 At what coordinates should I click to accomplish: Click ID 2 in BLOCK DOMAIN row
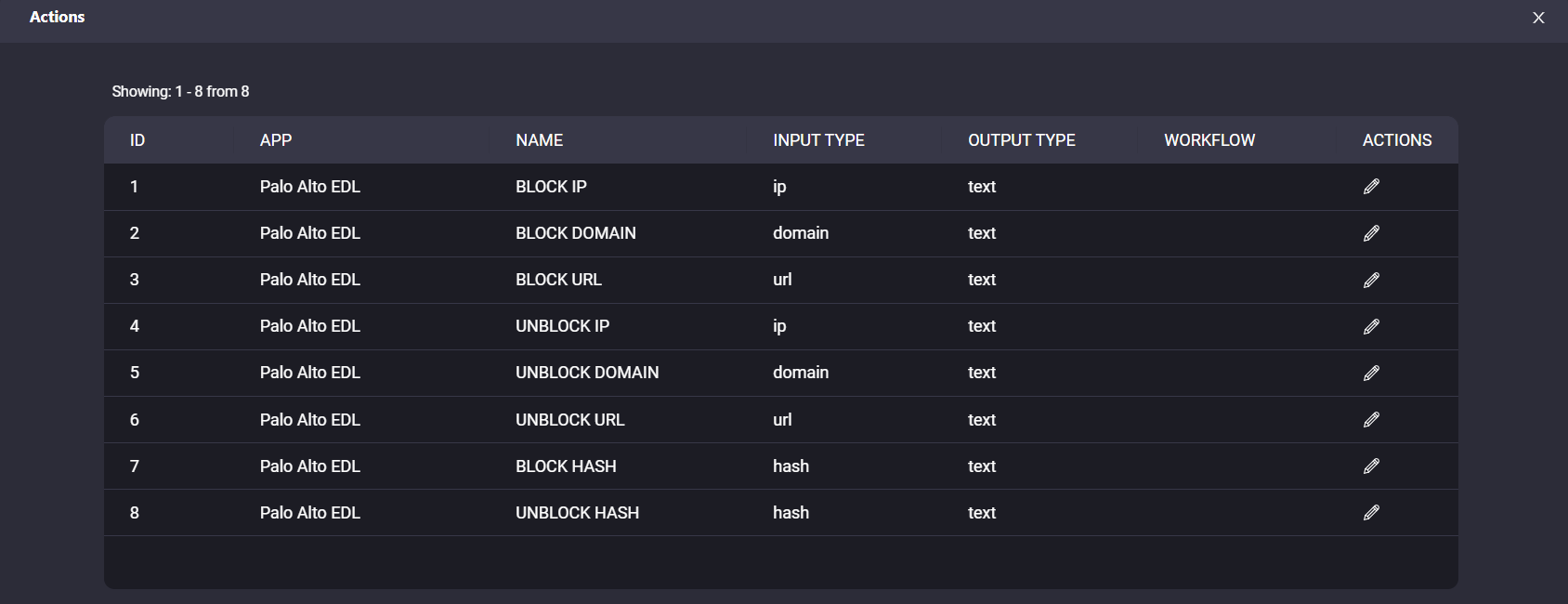click(135, 233)
